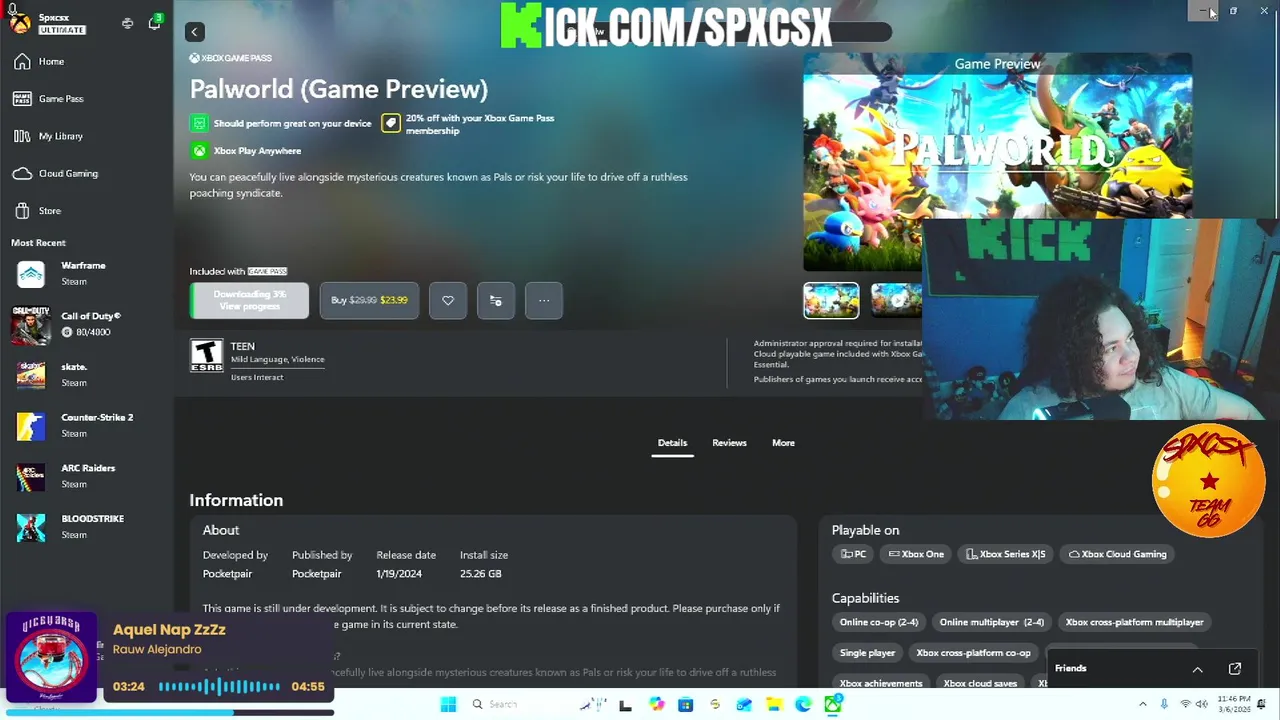Open skate. from Most Recent
Viewport: 1280px width, 720px height.
tap(87, 375)
